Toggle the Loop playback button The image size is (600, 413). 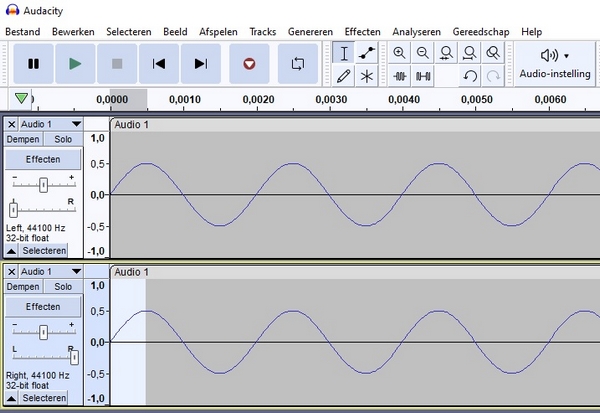(x=298, y=64)
